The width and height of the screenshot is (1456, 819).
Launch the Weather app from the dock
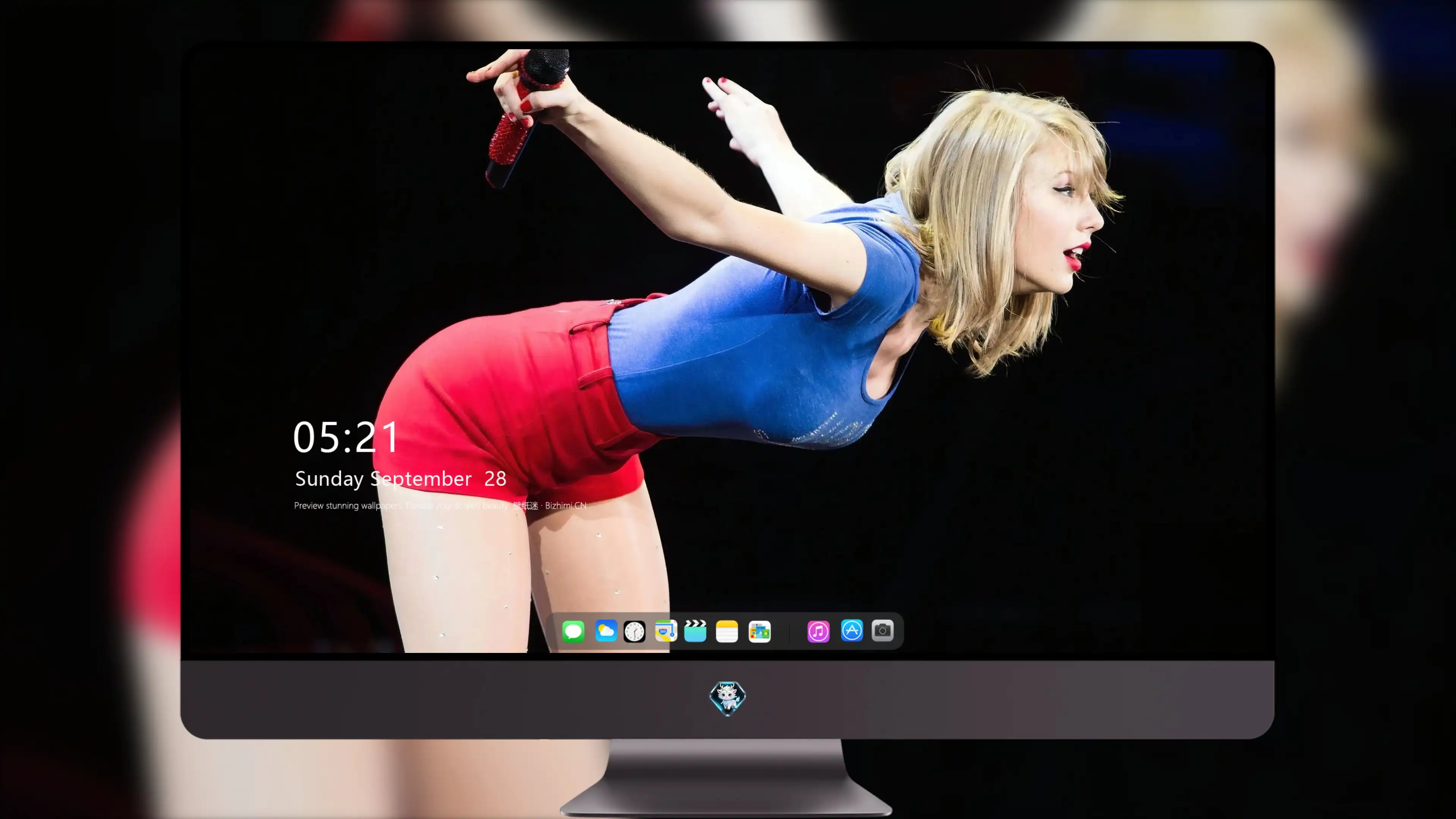(606, 631)
